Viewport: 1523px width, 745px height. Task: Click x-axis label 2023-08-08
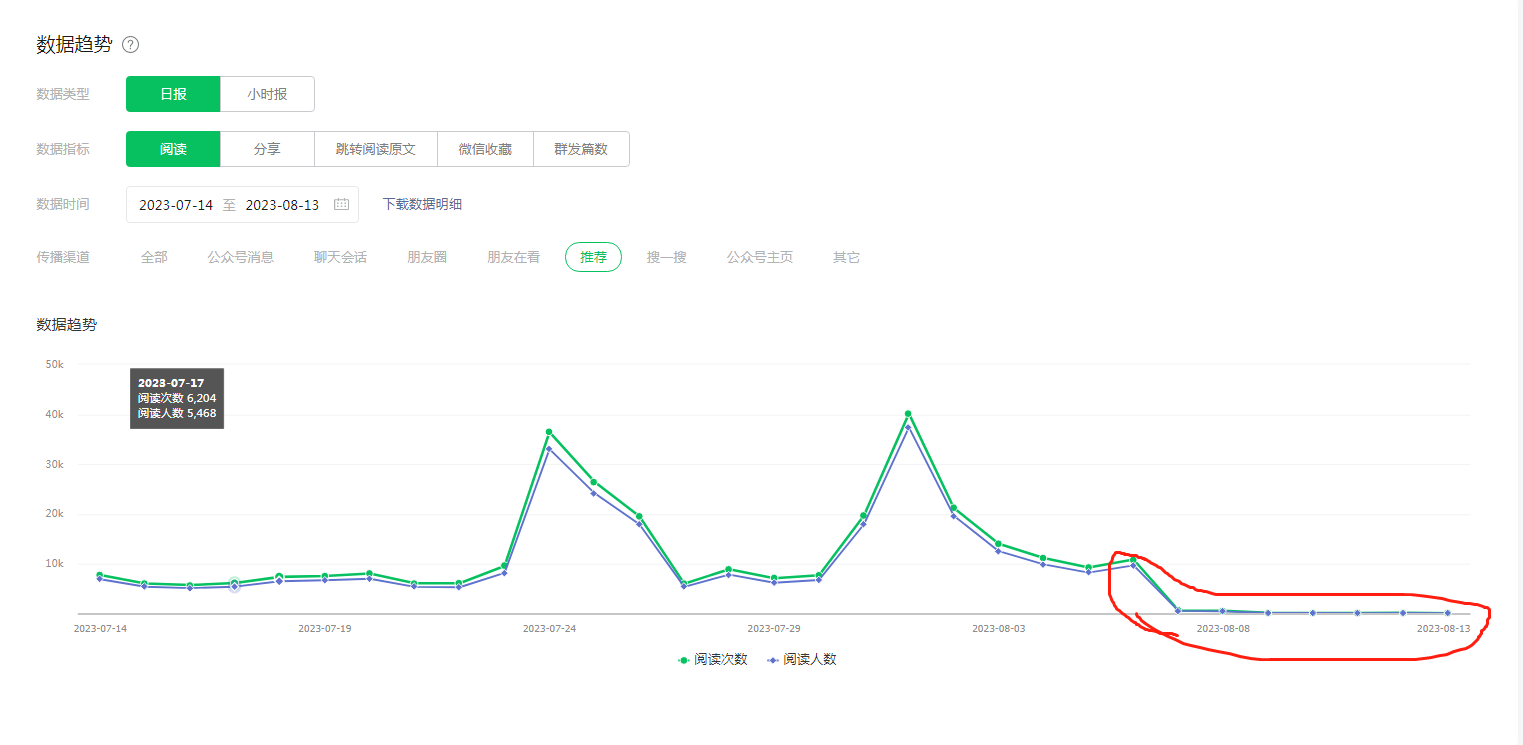click(x=1223, y=628)
